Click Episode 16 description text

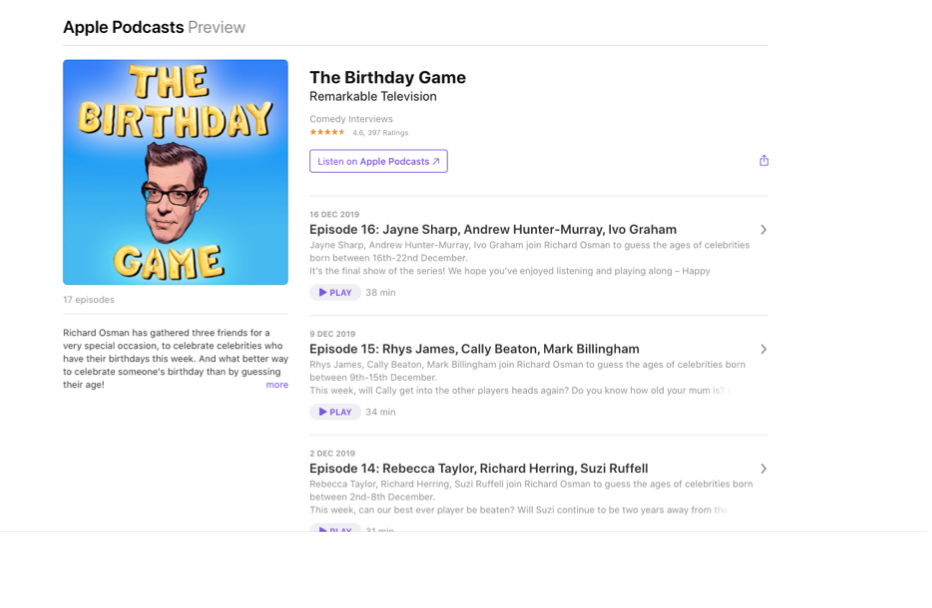tap(530, 258)
